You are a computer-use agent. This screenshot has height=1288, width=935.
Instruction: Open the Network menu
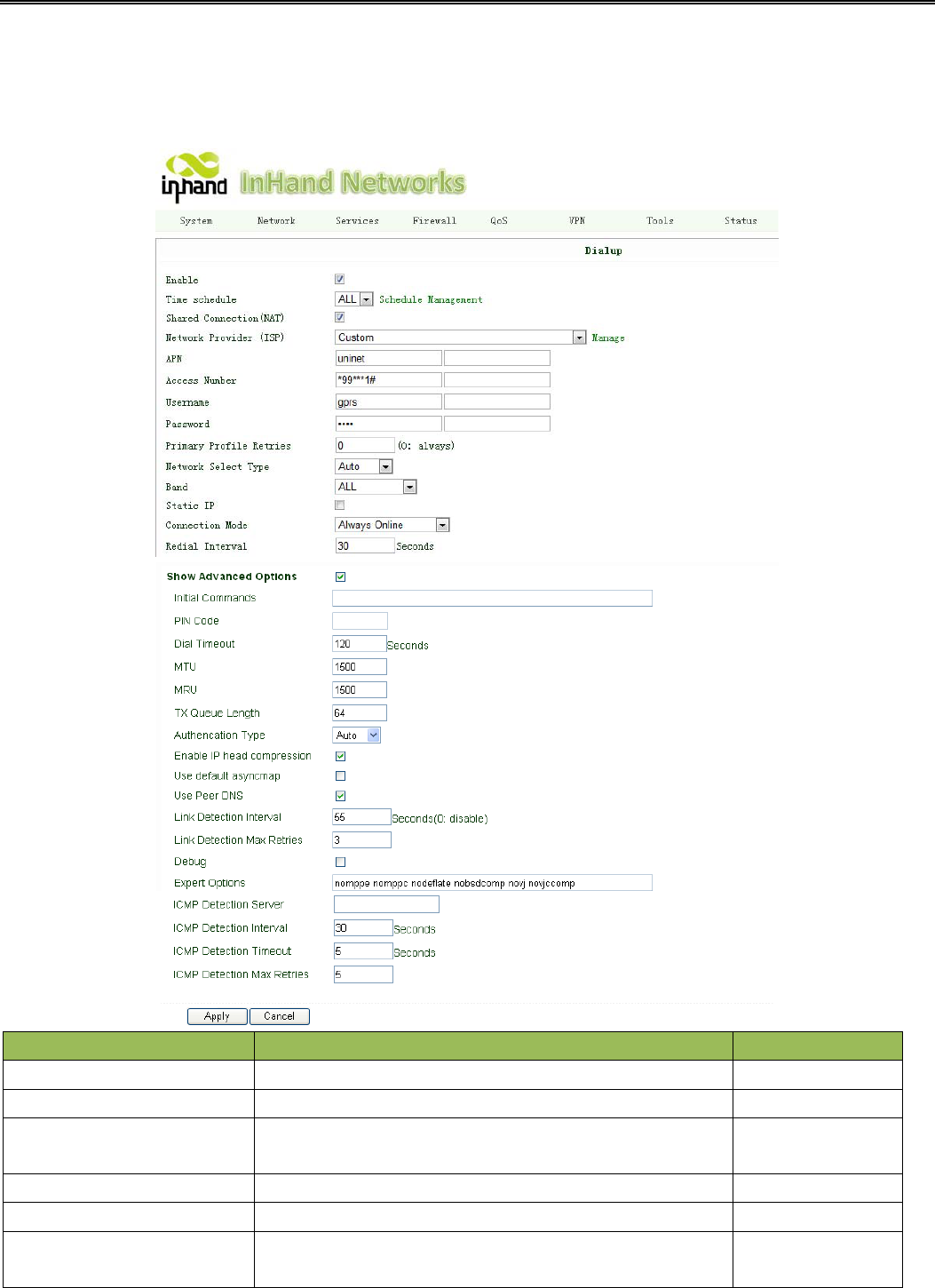tap(276, 221)
